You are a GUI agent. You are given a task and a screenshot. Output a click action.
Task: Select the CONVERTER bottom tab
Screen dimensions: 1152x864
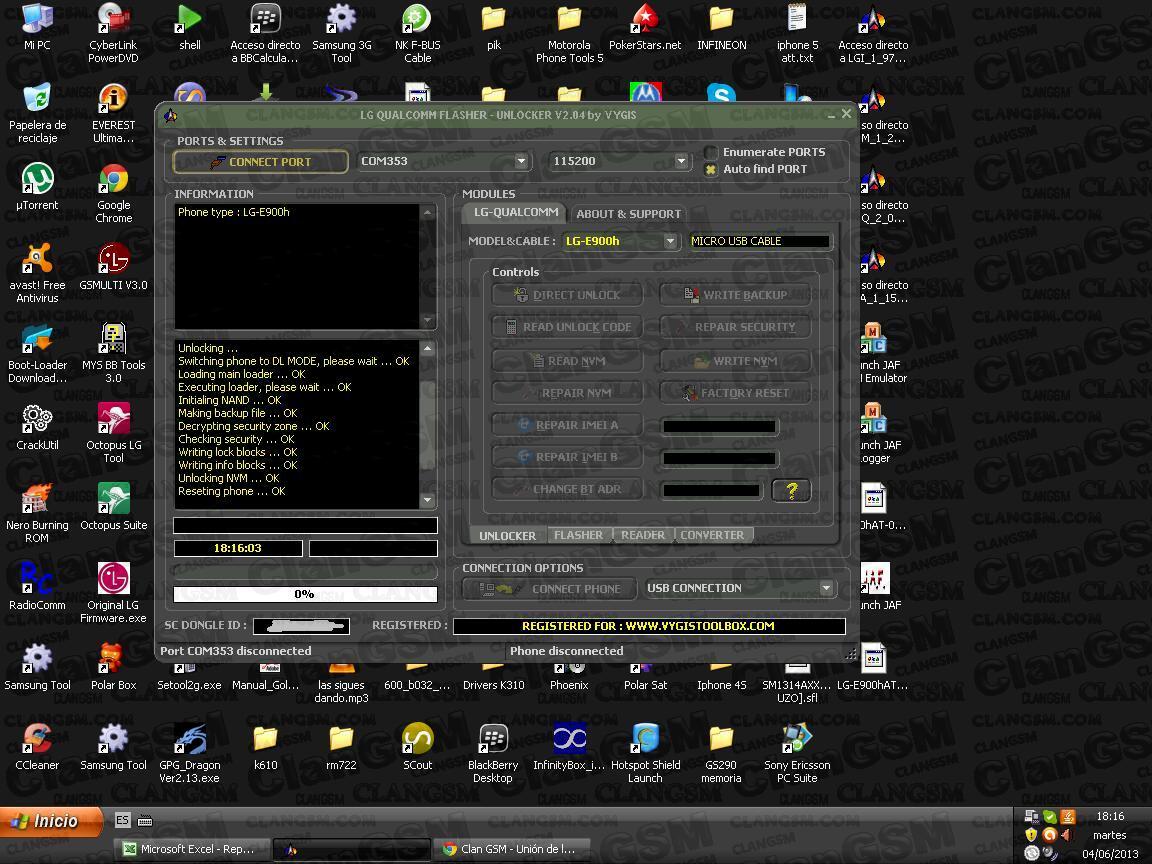pos(712,535)
